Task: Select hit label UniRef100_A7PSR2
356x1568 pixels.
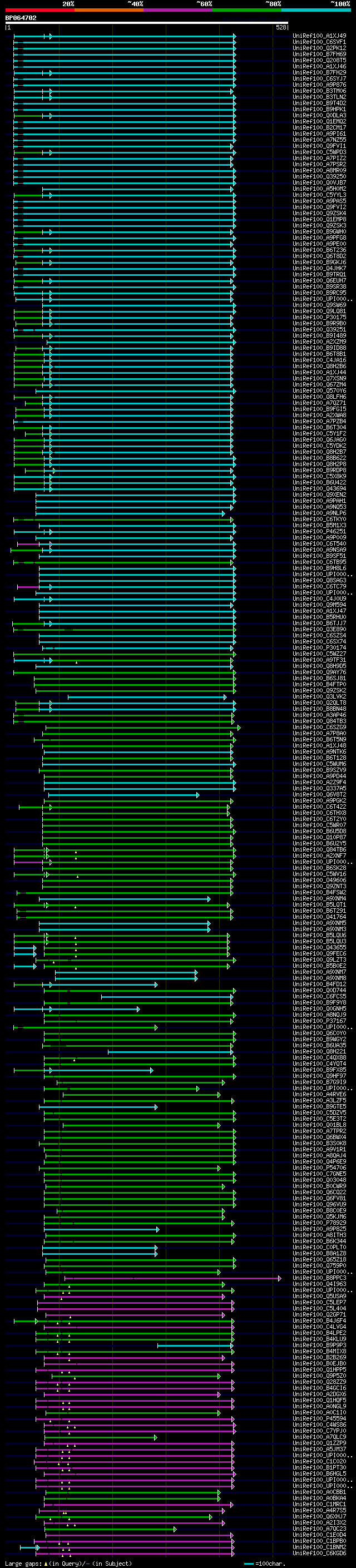Action: pyautogui.click(x=319, y=164)
